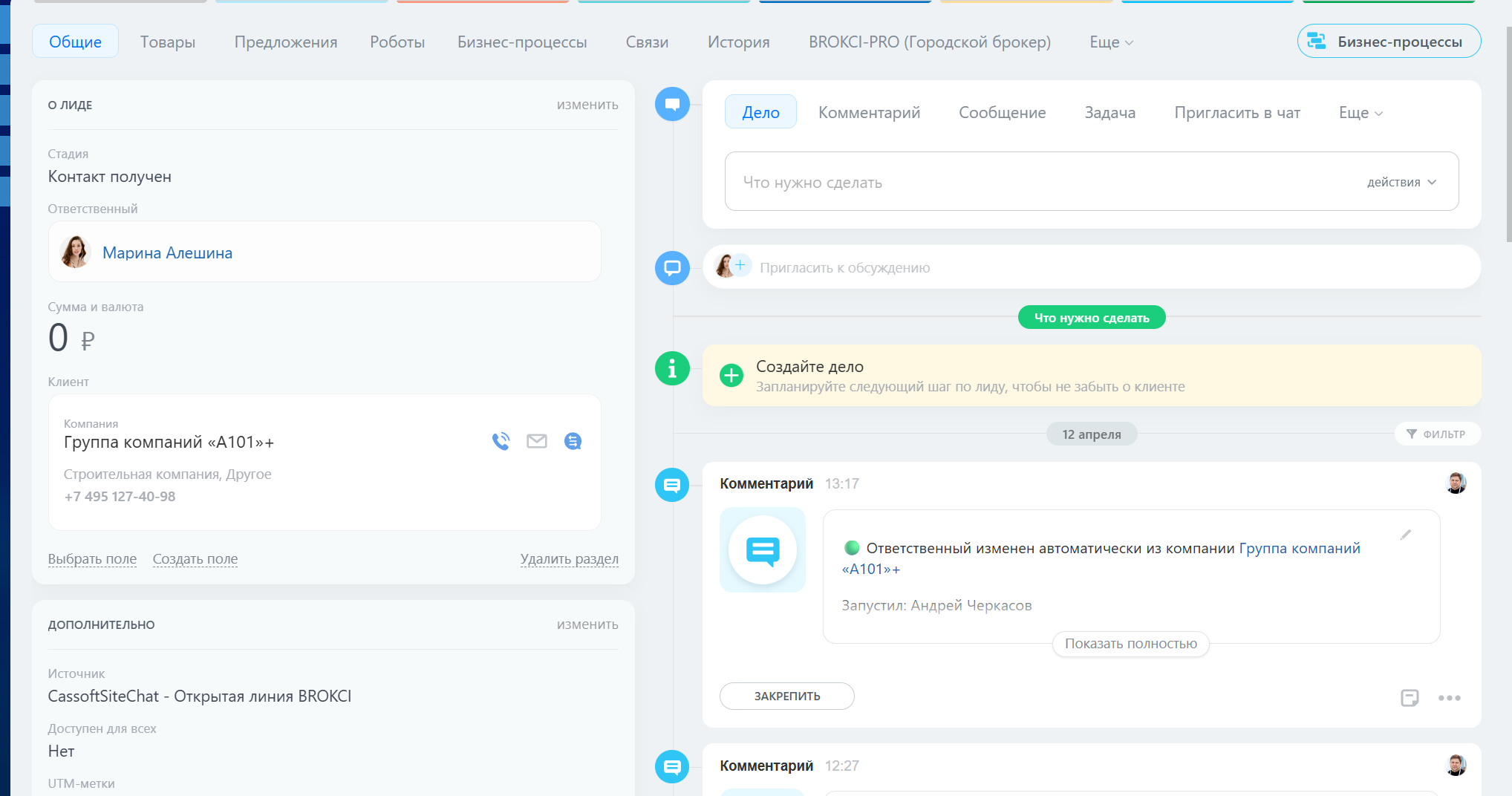
Task: Click the Показать полностью button
Action: pyautogui.click(x=1130, y=644)
